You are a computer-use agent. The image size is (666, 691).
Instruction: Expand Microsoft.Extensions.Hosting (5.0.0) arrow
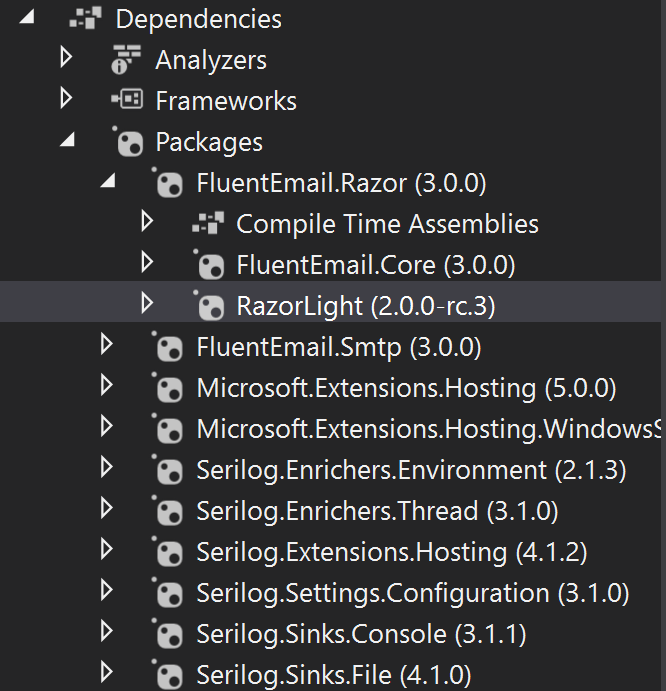pyautogui.click(x=106, y=386)
